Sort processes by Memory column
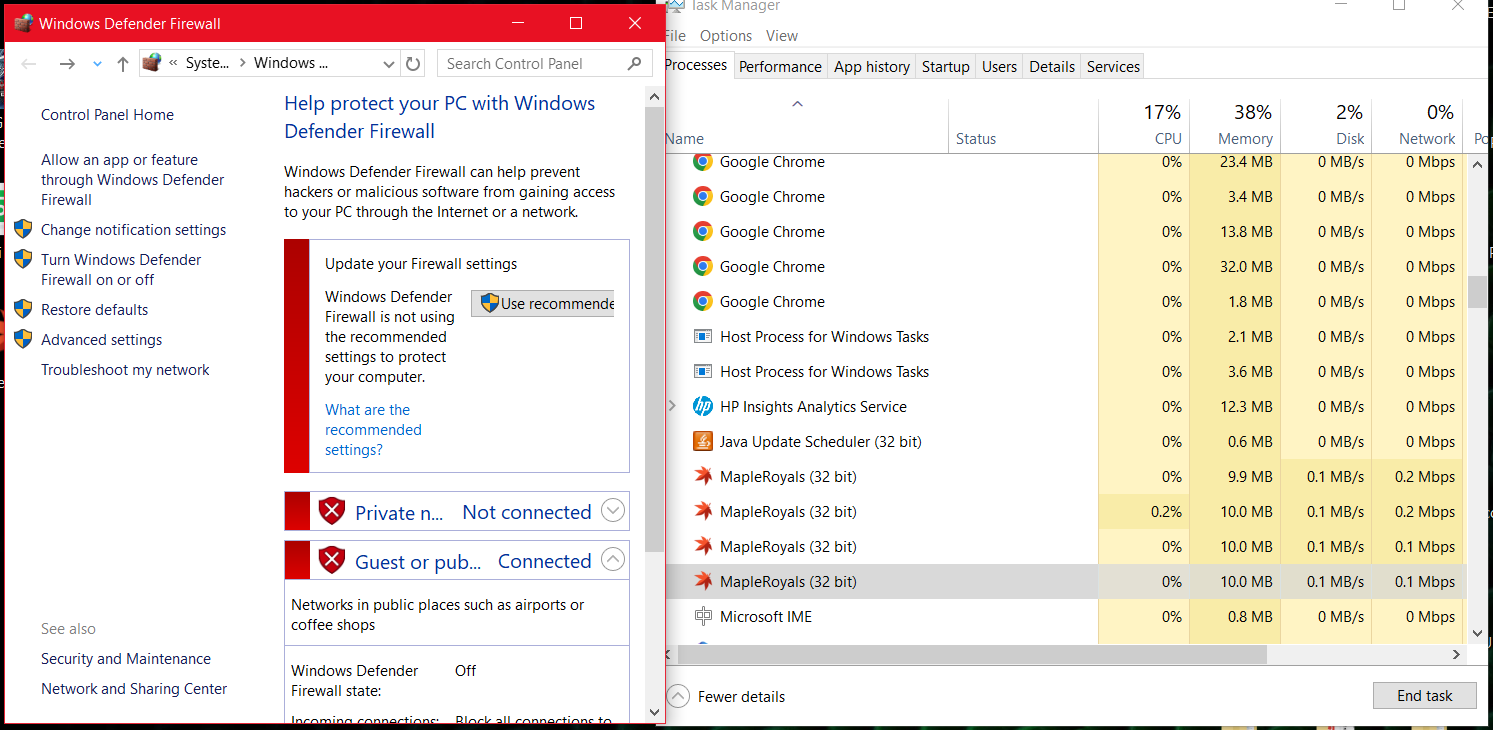 coord(1235,125)
